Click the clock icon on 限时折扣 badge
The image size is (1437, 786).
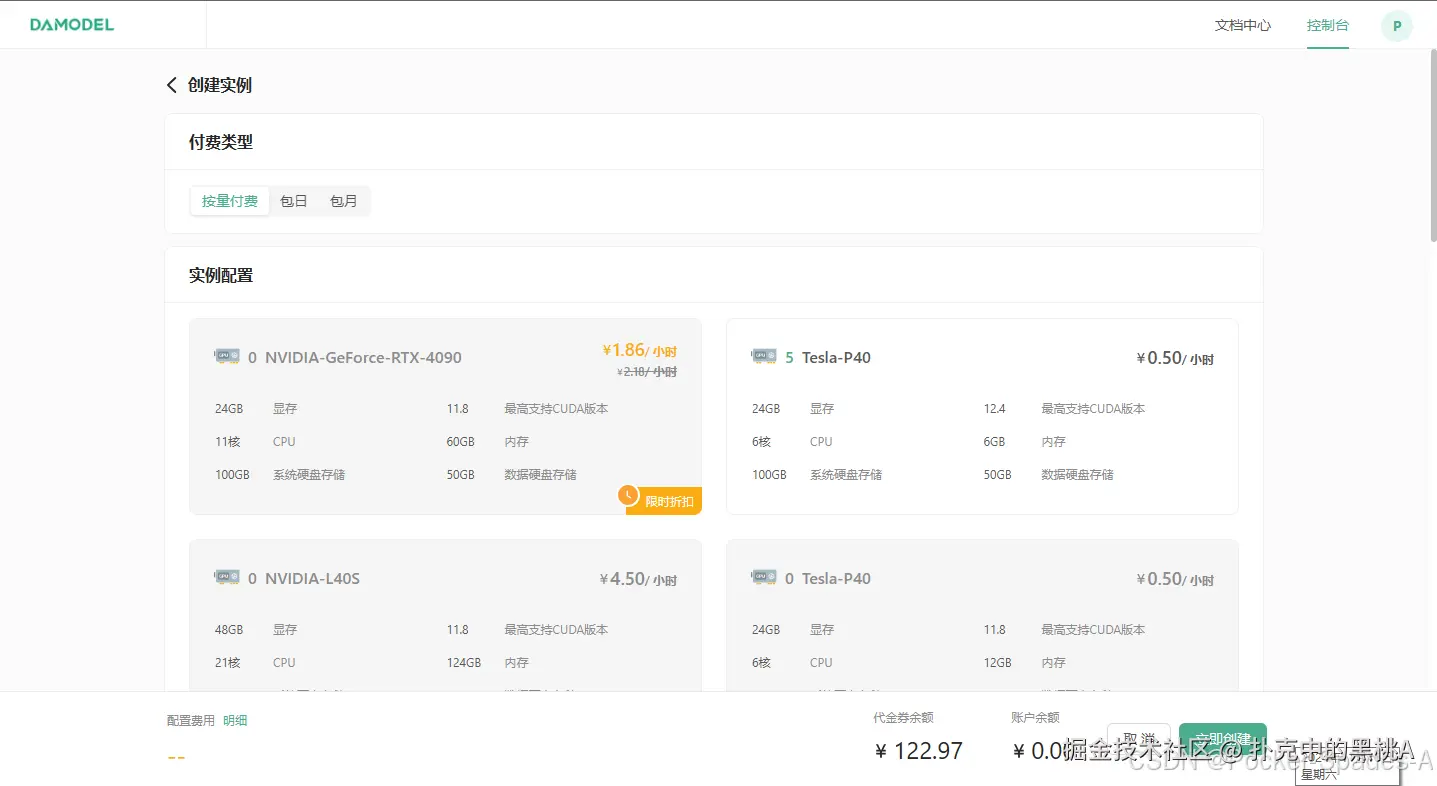tap(628, 494)
